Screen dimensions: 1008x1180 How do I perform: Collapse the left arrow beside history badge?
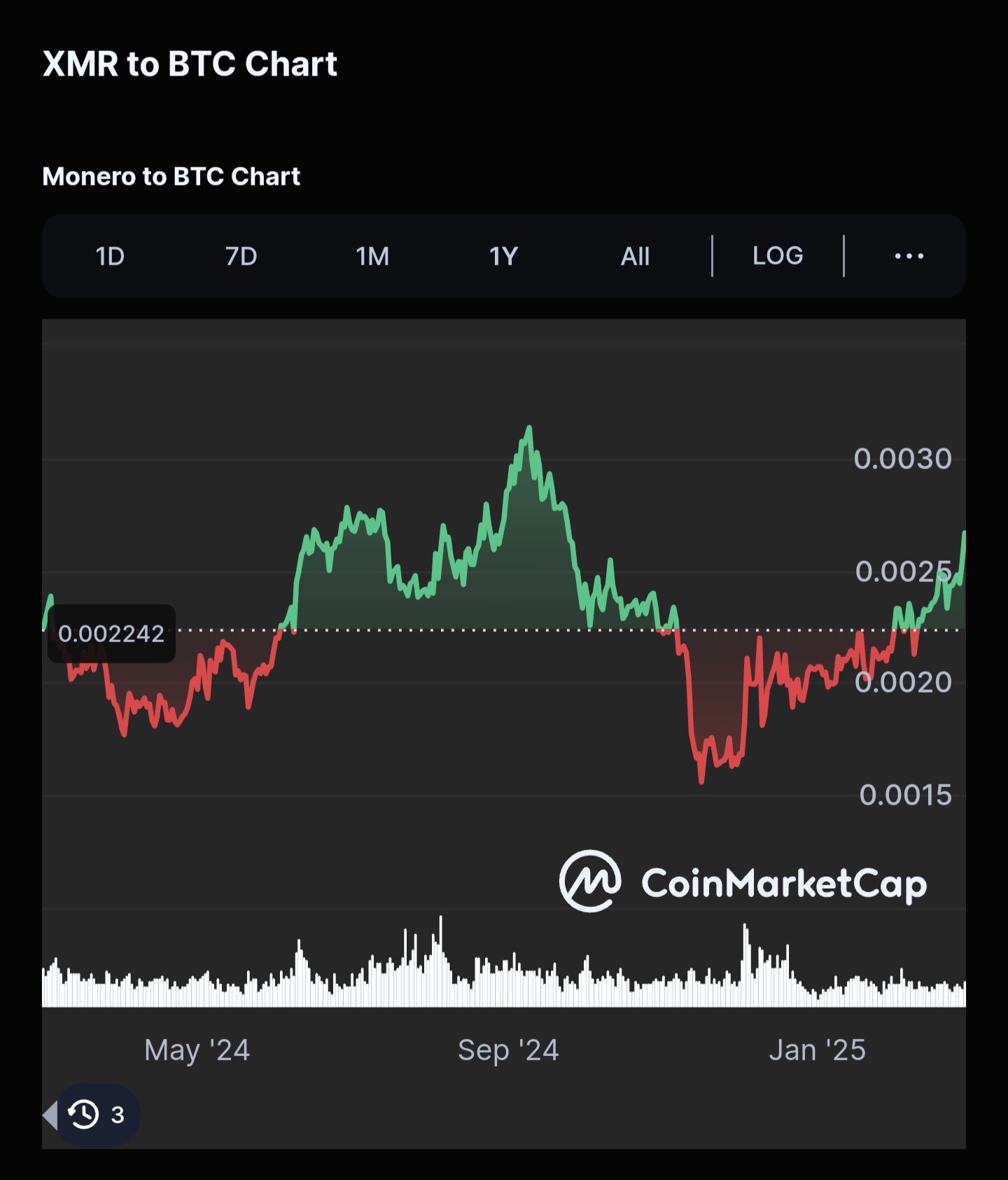(50, 1114)
